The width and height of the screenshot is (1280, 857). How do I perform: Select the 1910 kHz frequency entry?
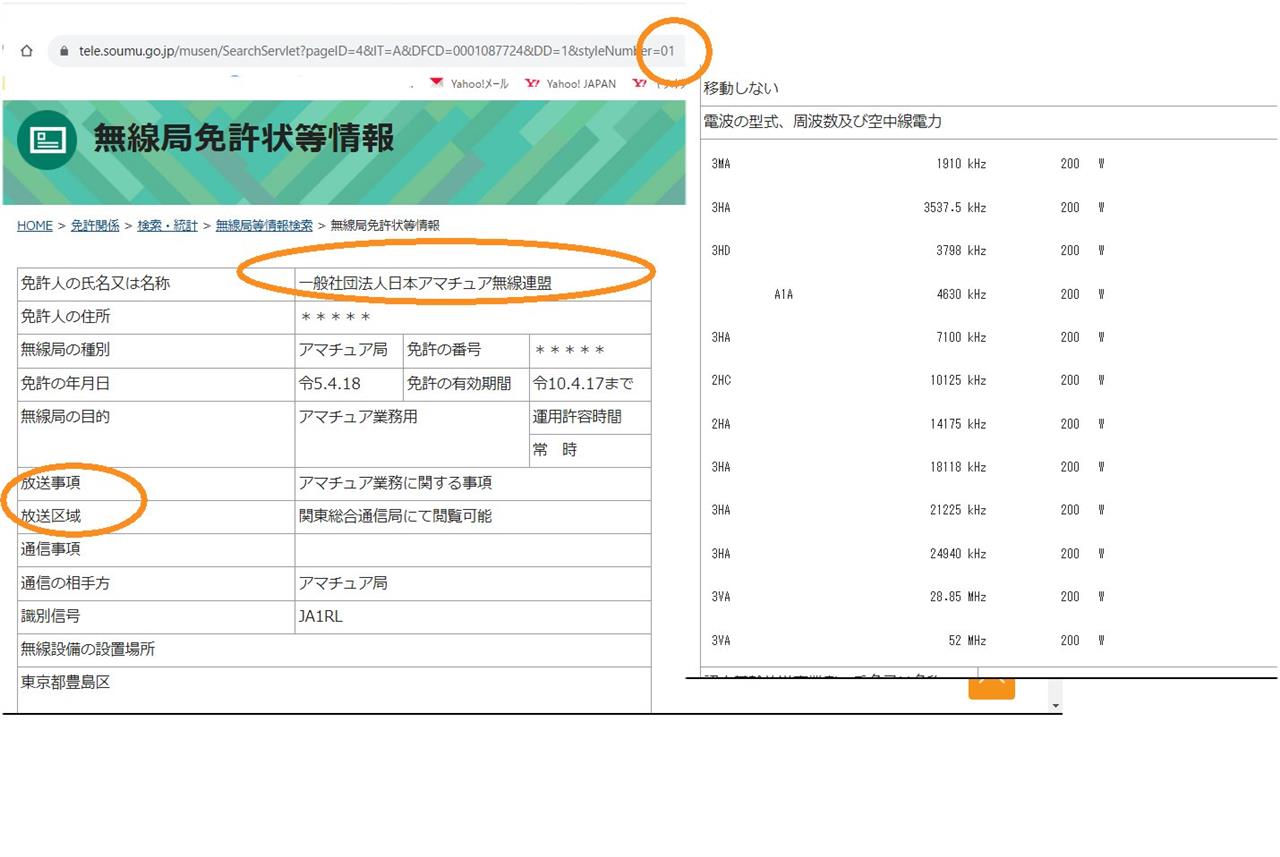coord(960,164)
